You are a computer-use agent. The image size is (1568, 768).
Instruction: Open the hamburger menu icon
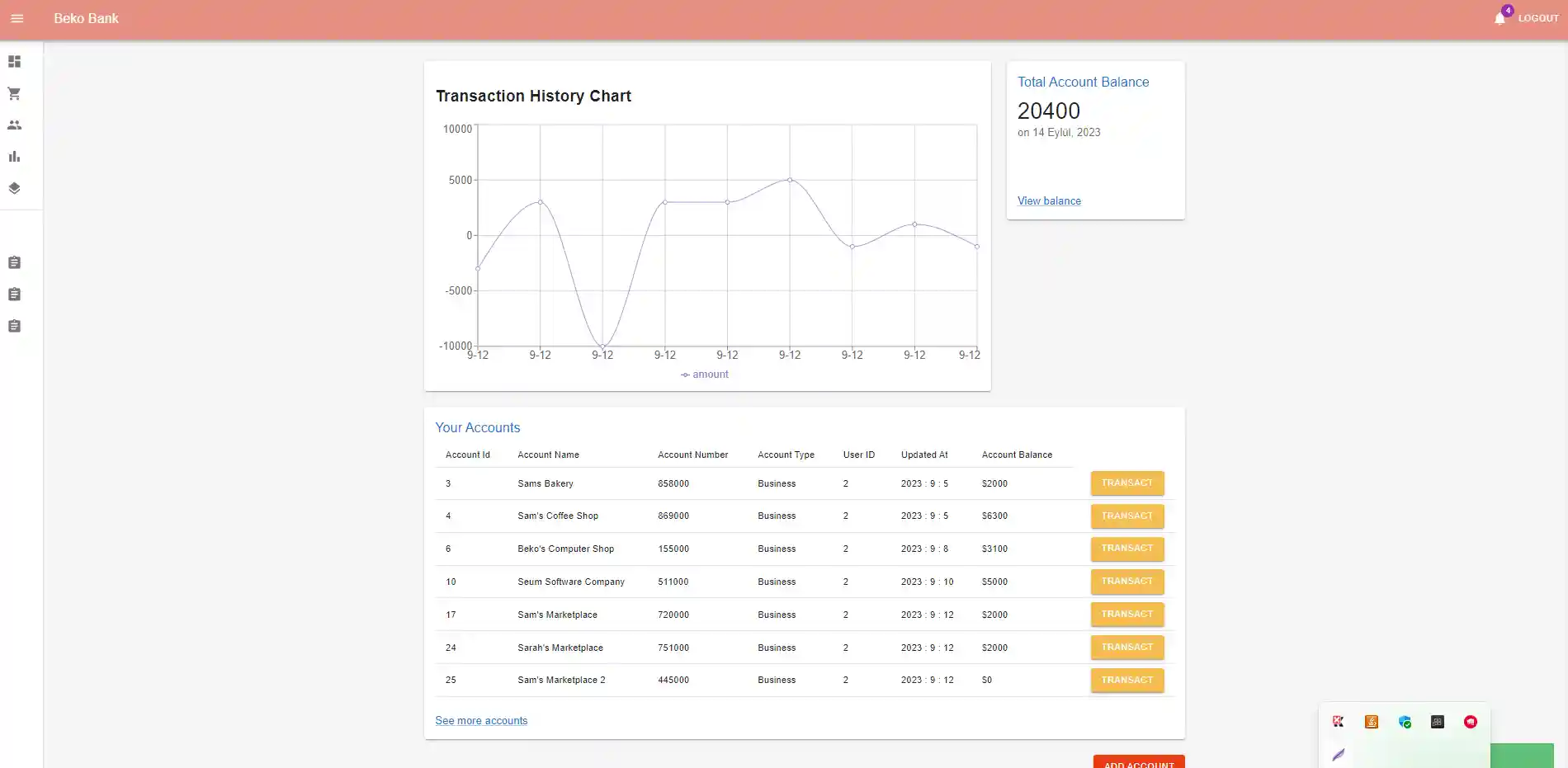[17, 18]
